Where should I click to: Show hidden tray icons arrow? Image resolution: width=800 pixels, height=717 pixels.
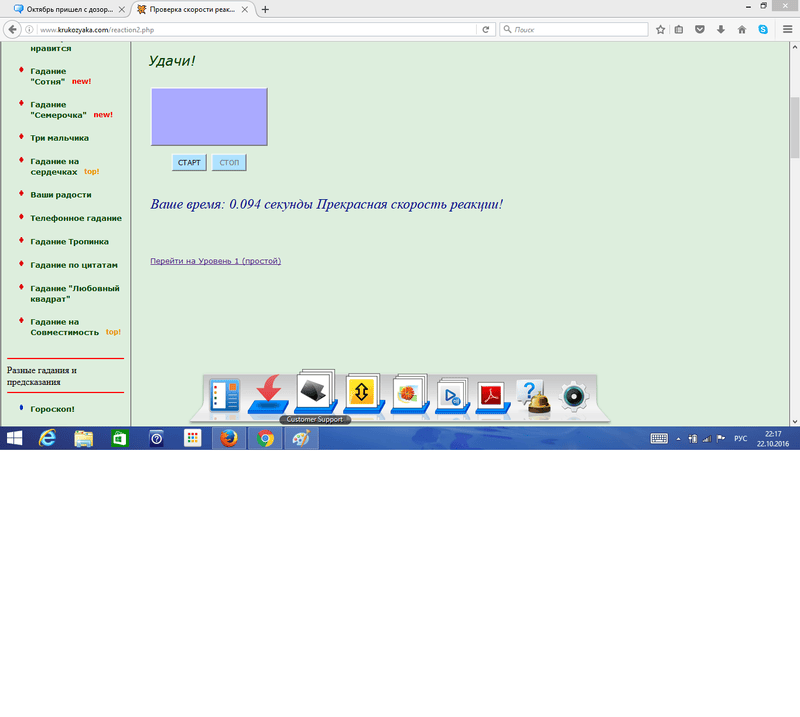tap(678, 439)
